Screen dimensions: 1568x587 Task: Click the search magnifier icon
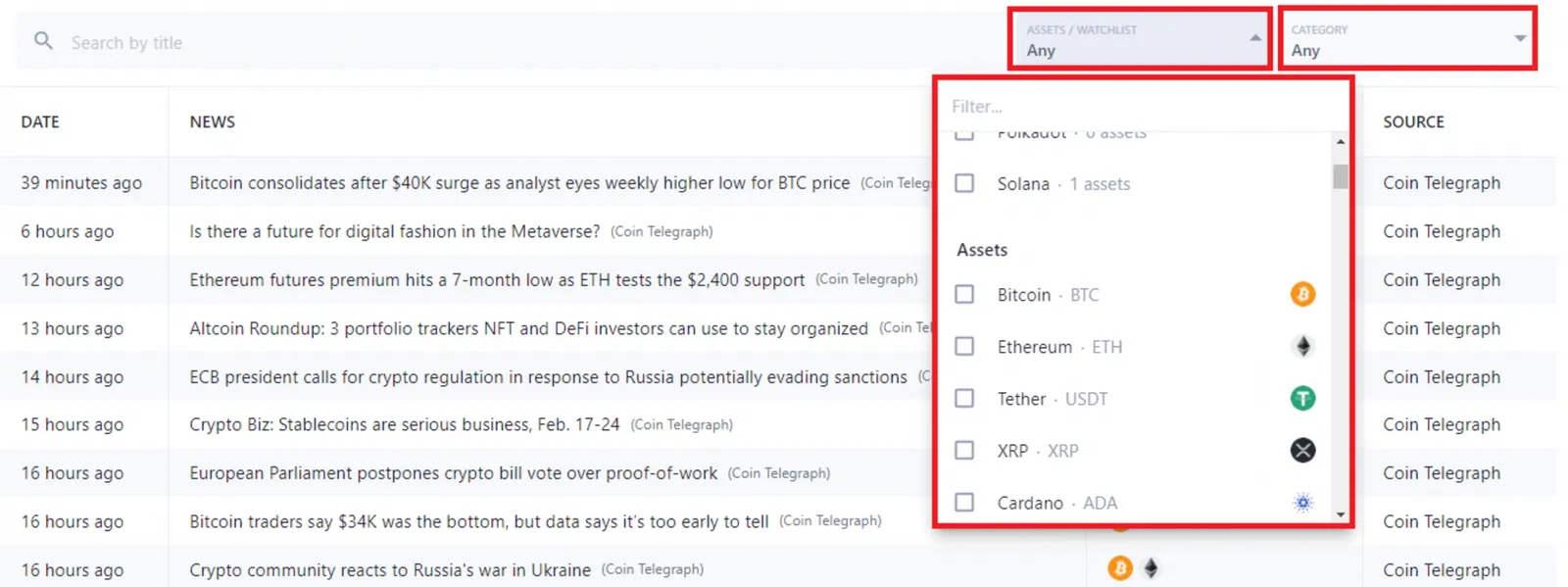(x=43, y=40)
